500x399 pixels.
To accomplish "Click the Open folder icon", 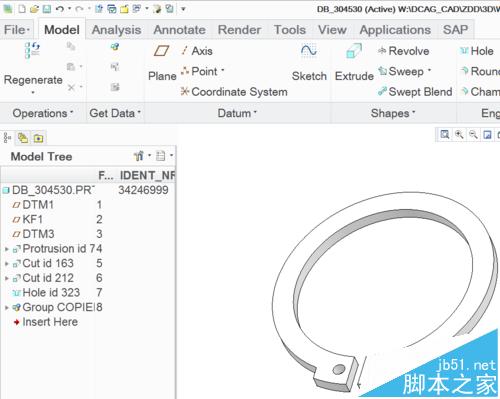I will (x=34, y=9).
